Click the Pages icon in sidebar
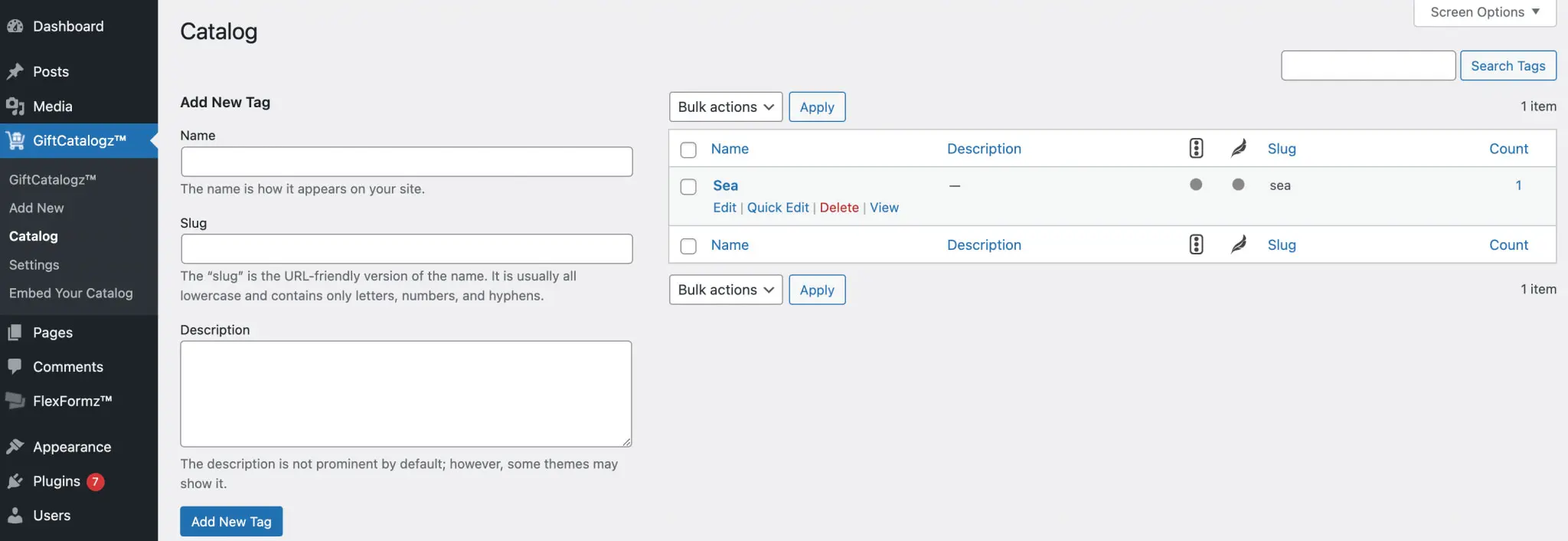The width and height of the screenshot is (1568, 541). (15, 333)
